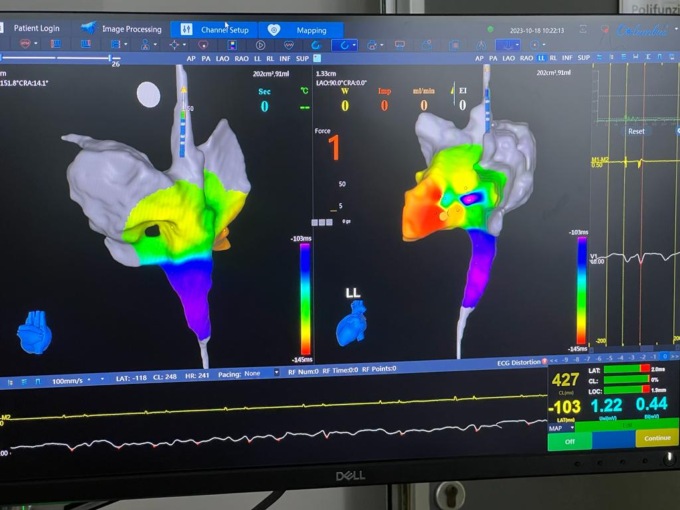Click the highlighted blue circular arrow tool
680x510 pixels.
click(343, 45)
